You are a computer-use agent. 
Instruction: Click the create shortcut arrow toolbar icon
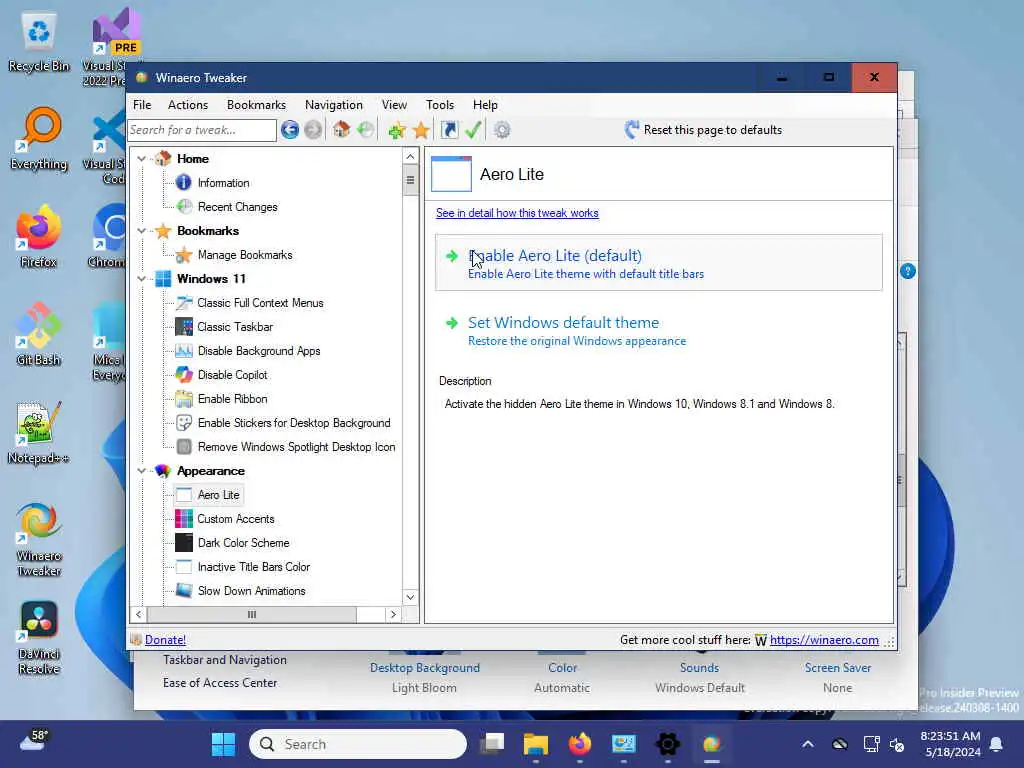pyautogui.click(x=449, y=130)
